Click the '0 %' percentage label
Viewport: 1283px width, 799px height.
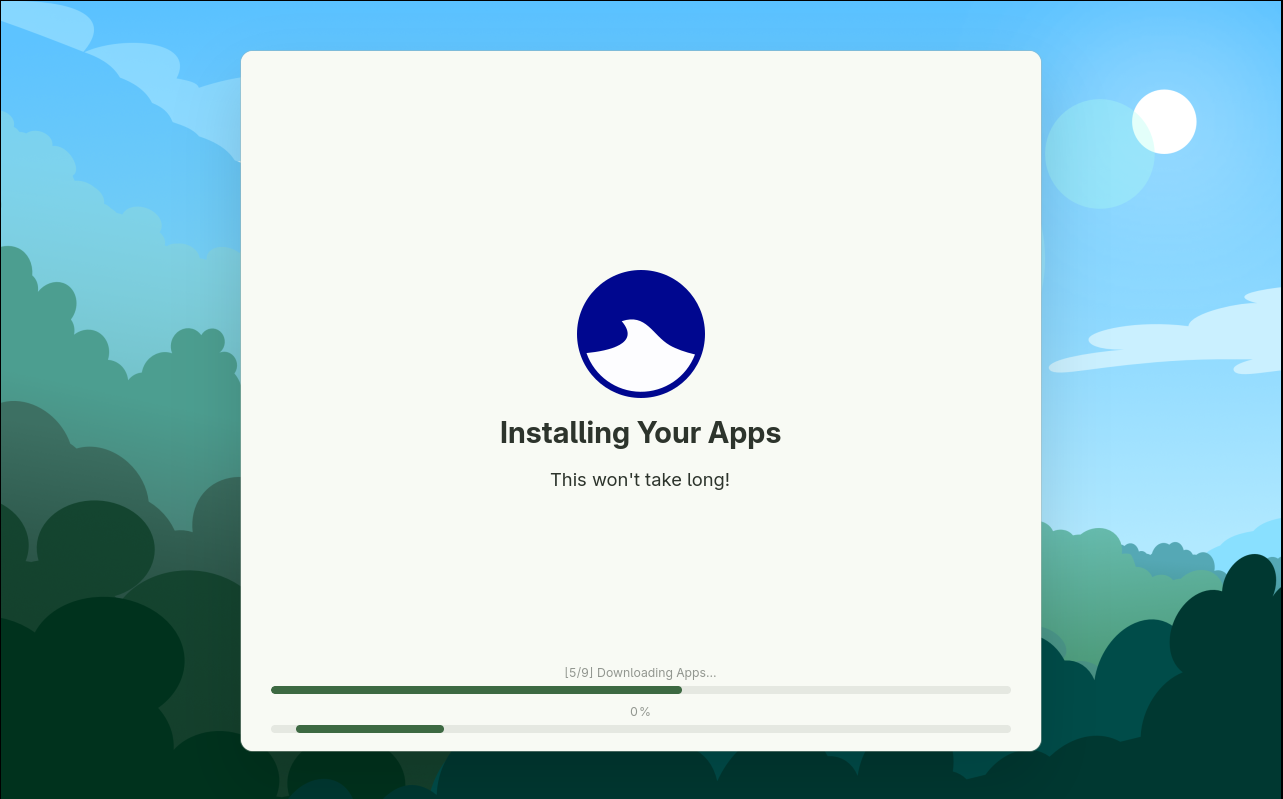(640, 711)
